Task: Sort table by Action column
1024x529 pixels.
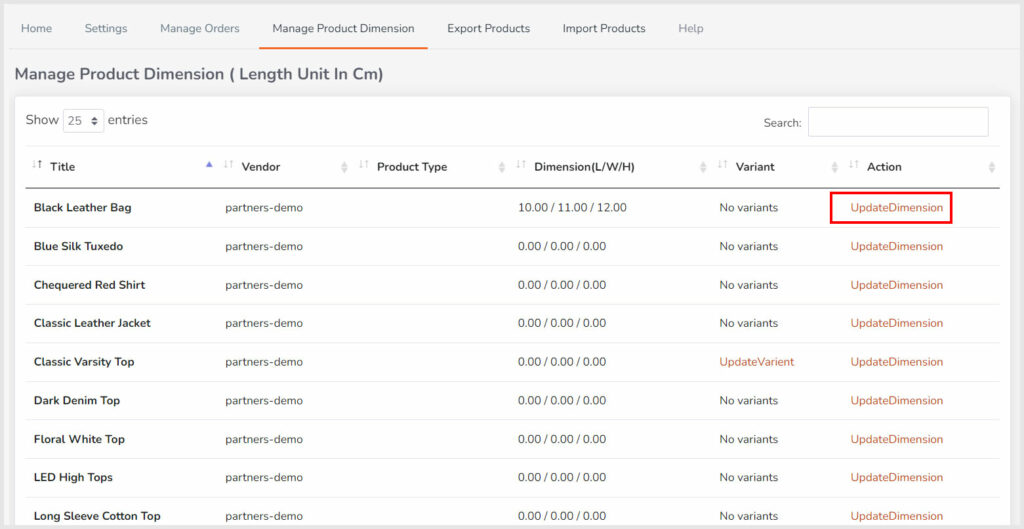Action: coord(884,167)
